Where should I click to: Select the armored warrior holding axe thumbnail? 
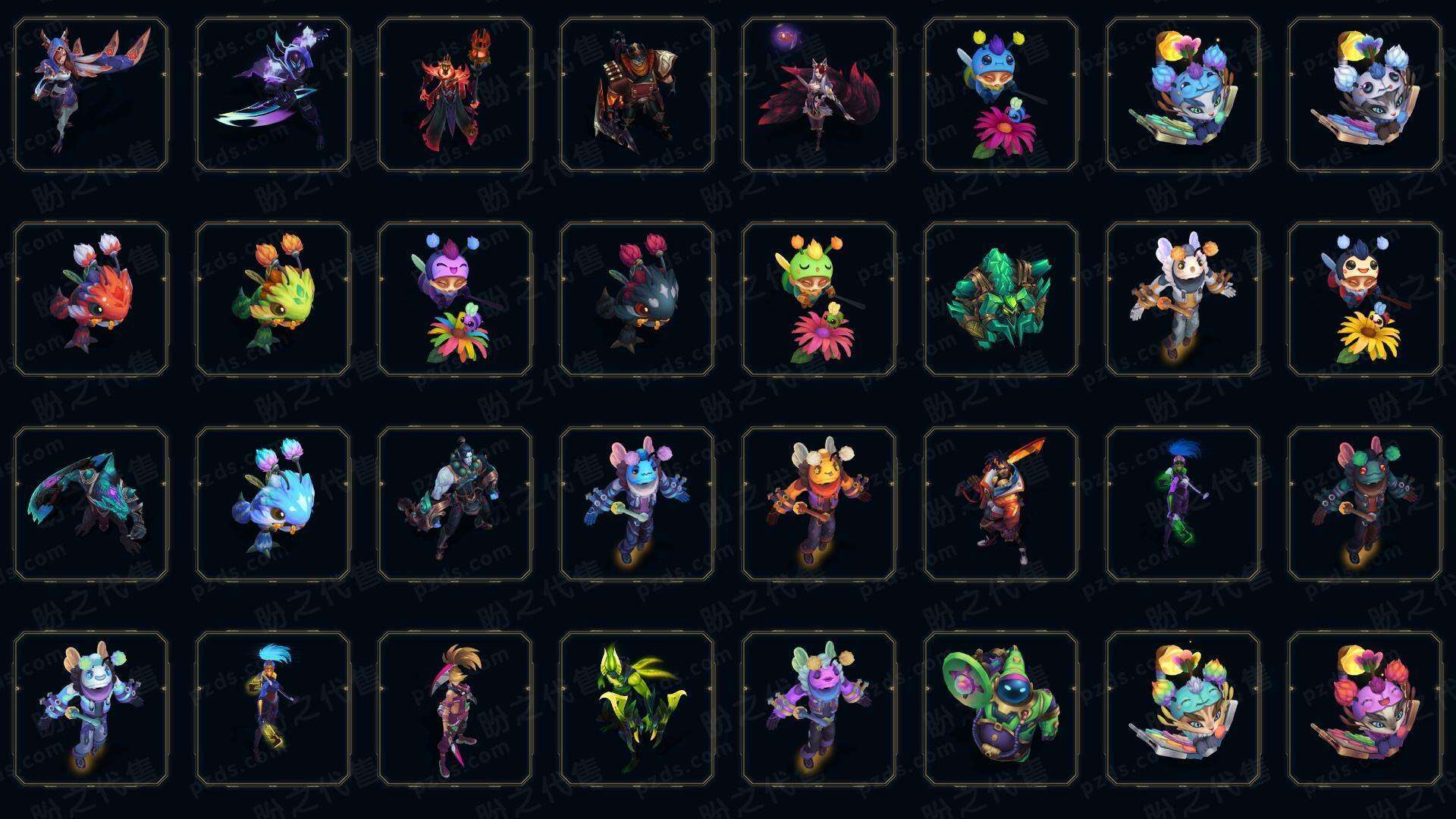click(x=637, y=95)
